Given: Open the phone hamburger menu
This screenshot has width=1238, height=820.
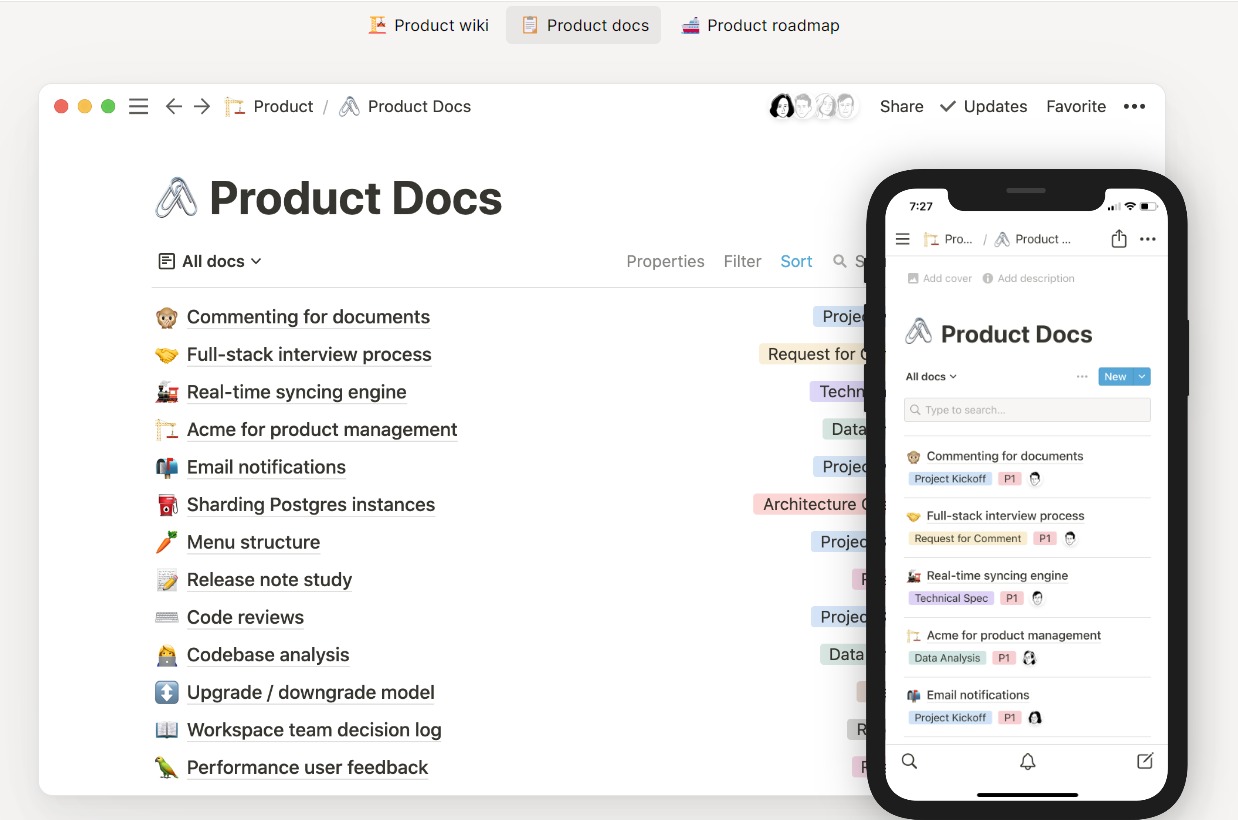Looking at the screenshot, I should 903,239.
